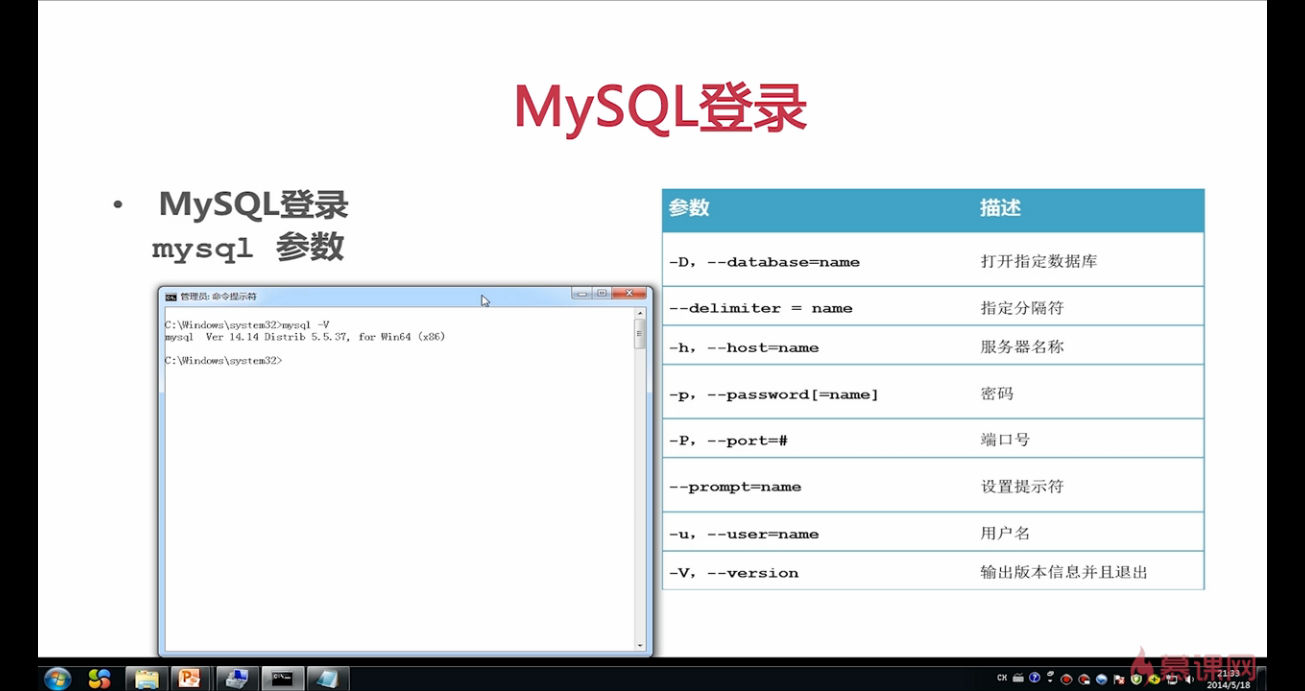Click the gray 'MySQL登录' bullet heading

[x=254, y=205]
